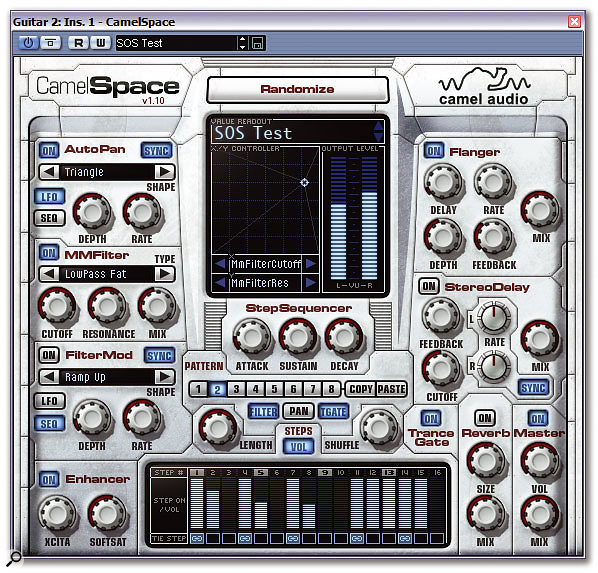The height and width of the screenshot is (573, 598).
Task: Click the save preset floppy icon
Action: (257, 43)
